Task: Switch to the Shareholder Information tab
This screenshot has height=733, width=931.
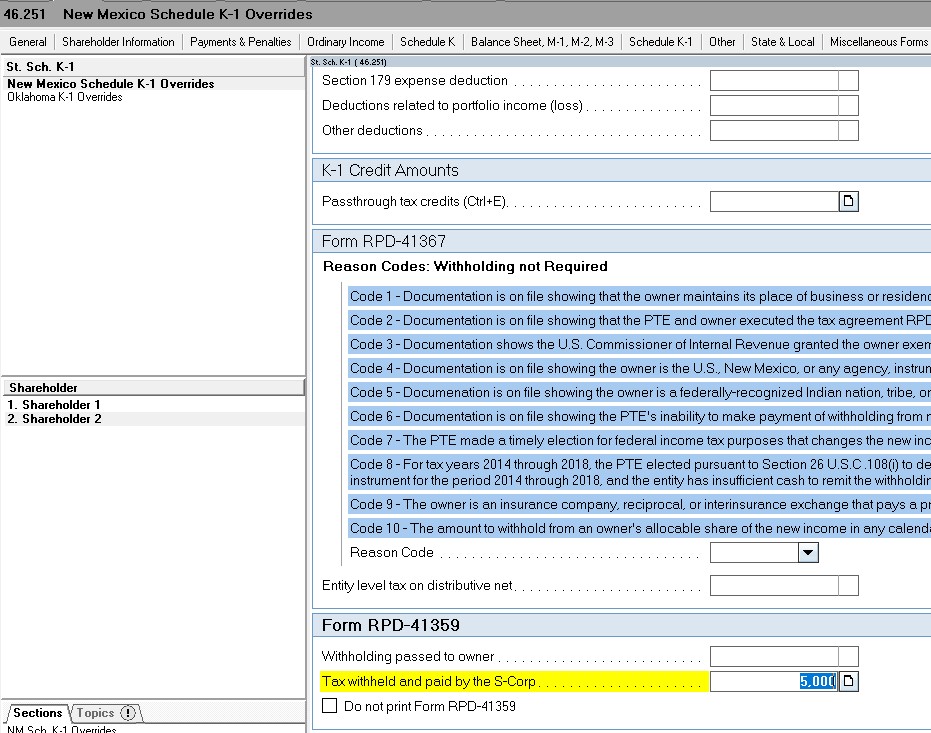Action: pyautogui.click(x=118, y=42)
